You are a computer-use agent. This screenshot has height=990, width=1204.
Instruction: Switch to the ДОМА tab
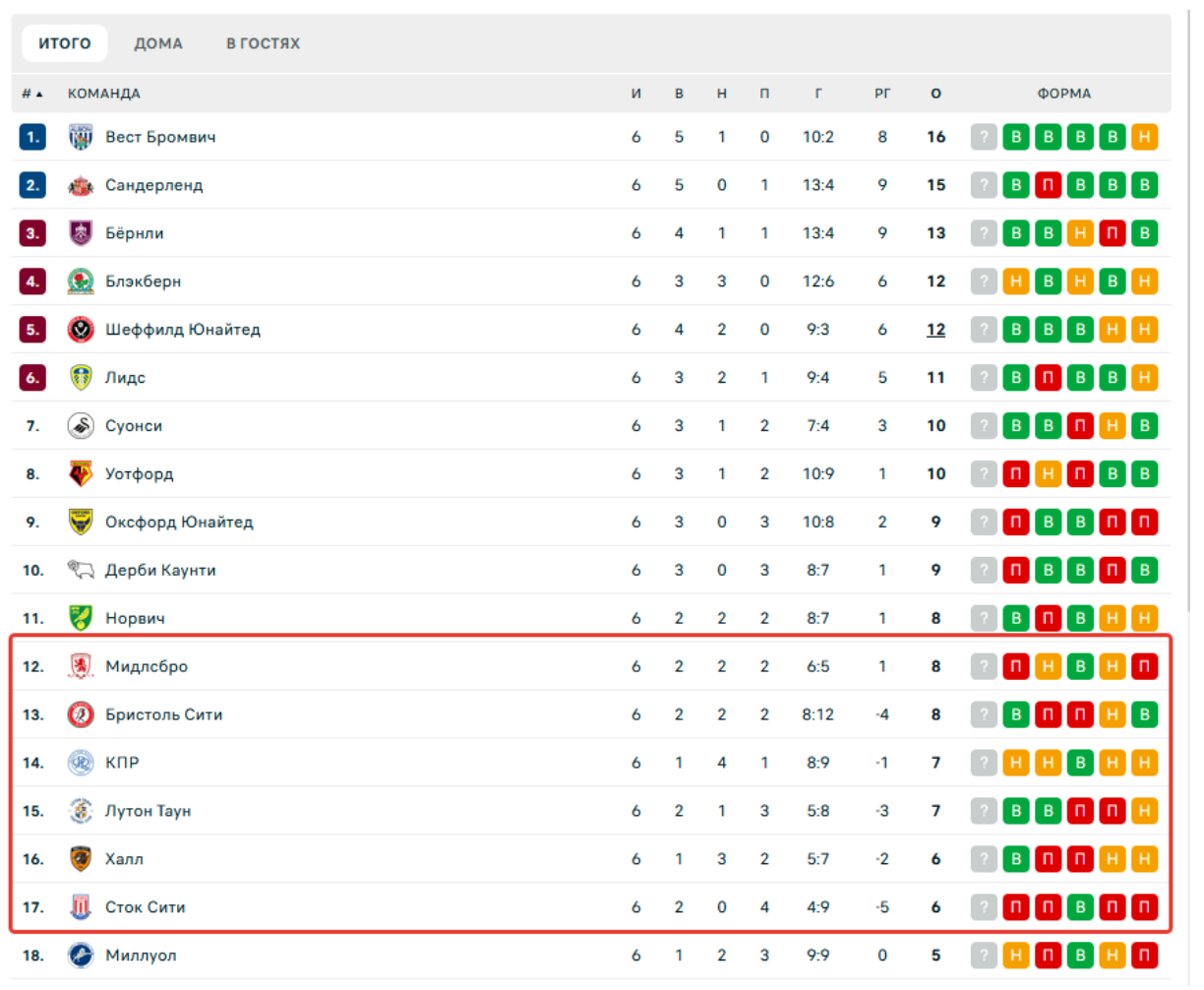[x=158, y=43]
